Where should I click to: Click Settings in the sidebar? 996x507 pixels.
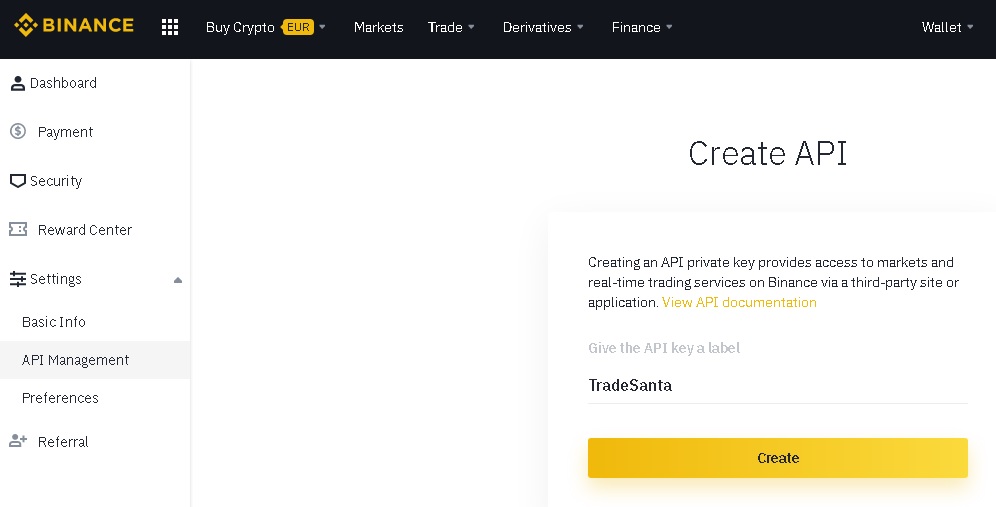tap(56, 279)
